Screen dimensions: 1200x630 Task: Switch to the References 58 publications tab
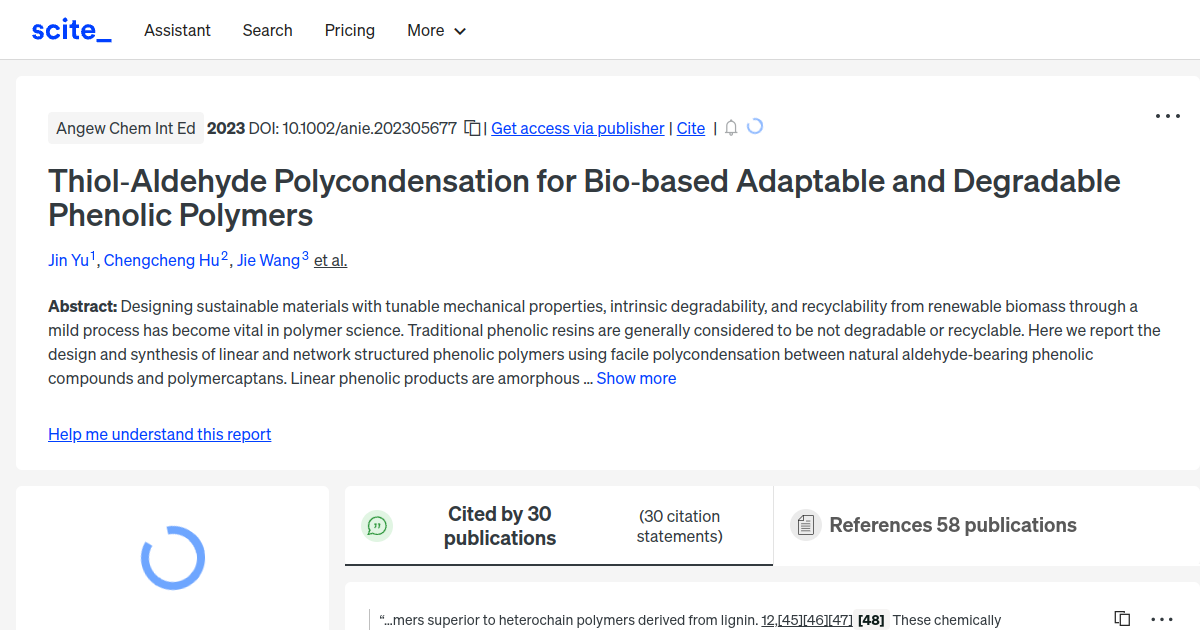click(952, 525)
